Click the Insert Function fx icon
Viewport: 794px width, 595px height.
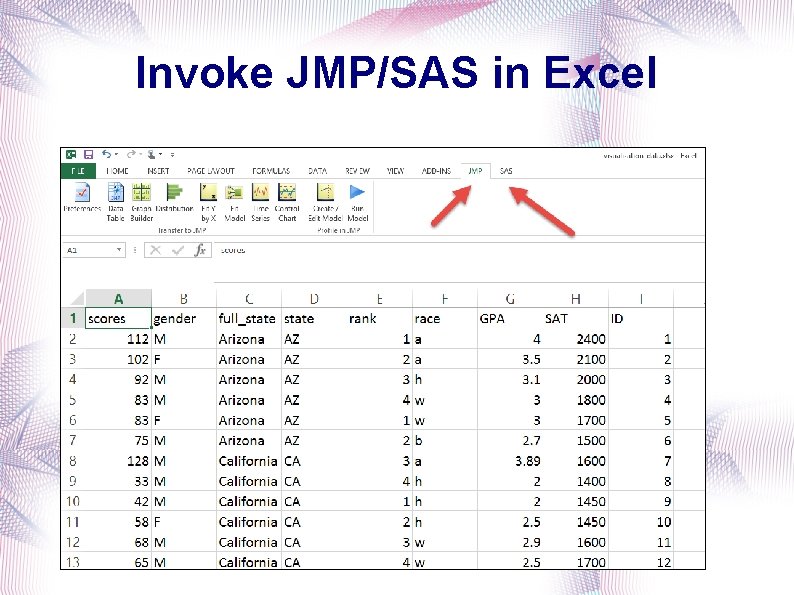click(x=200, y=250)
